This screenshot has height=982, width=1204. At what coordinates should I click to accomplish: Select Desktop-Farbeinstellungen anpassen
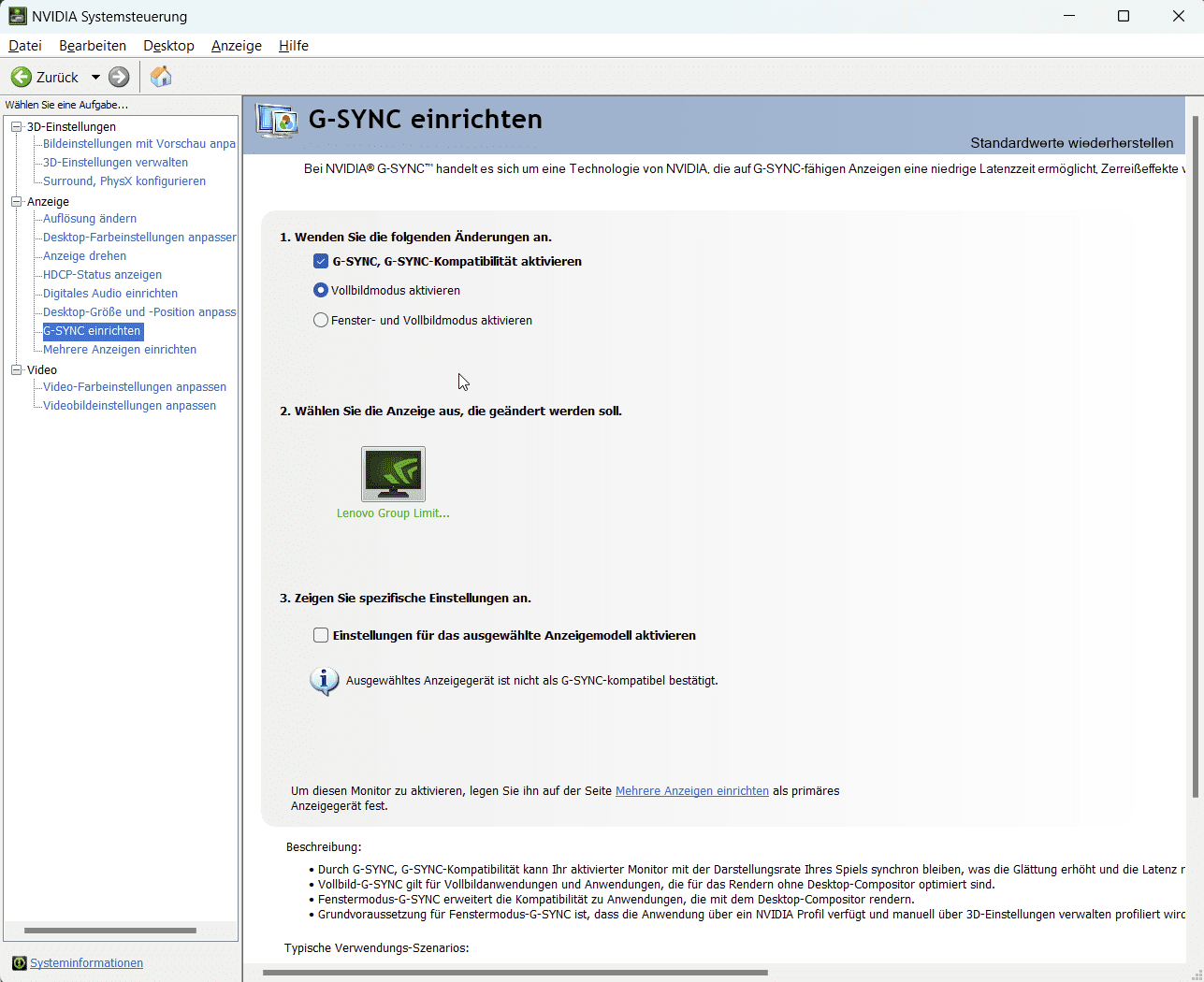(139, 238)
